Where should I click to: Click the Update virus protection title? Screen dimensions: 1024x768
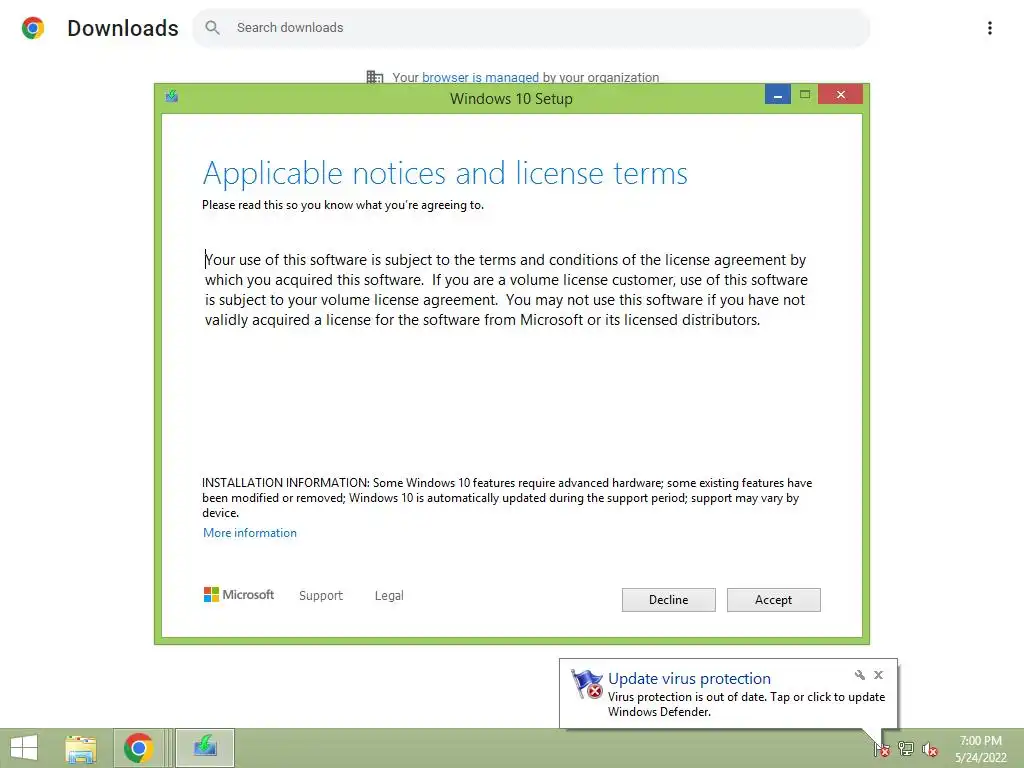689,679
